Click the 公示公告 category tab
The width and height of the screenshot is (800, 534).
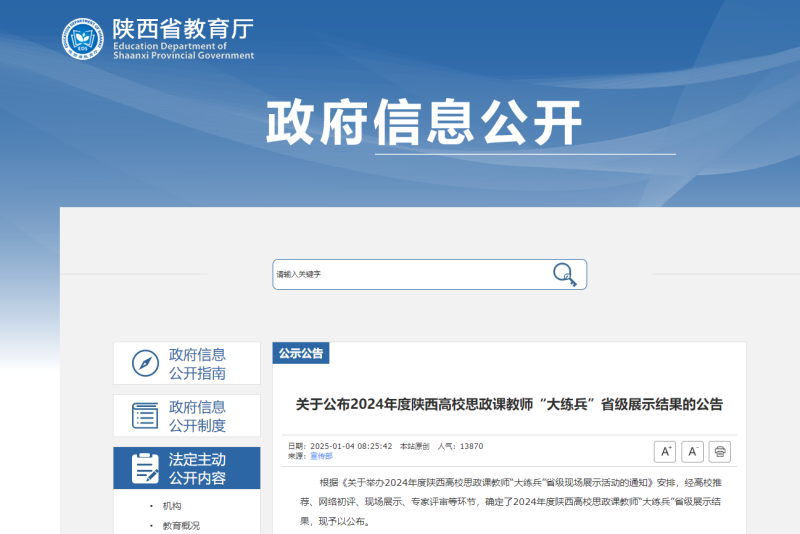(x=301, y=353)
